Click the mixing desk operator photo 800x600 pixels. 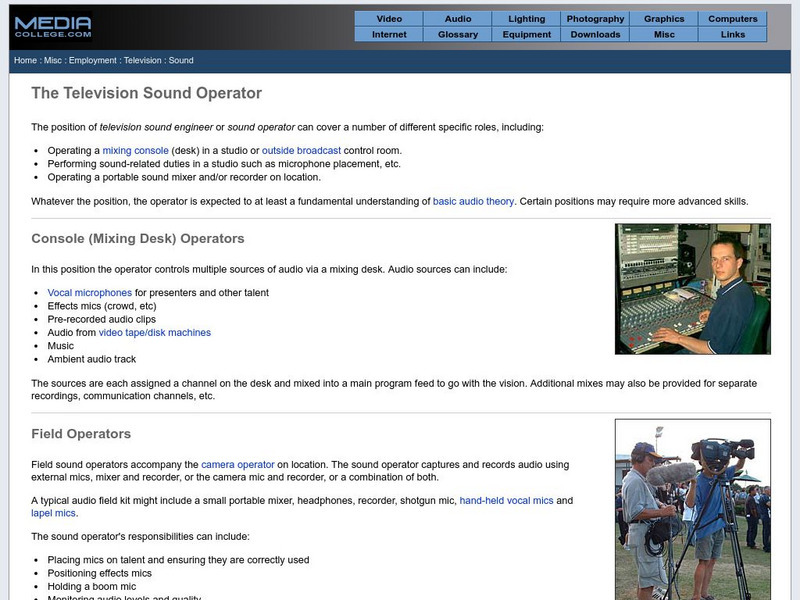(693, 289)
